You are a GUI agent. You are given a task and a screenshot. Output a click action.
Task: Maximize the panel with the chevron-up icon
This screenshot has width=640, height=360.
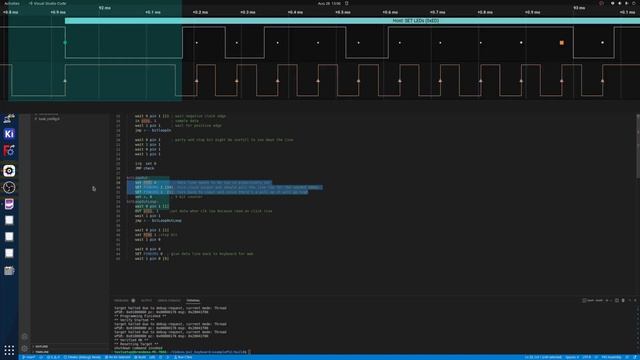coord(629,300)
